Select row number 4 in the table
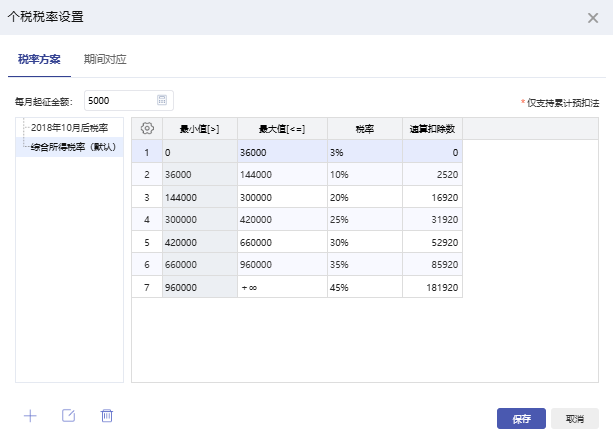Image resolution: width=613 pixels, height=435 pixels. click(x=147, y=219)
